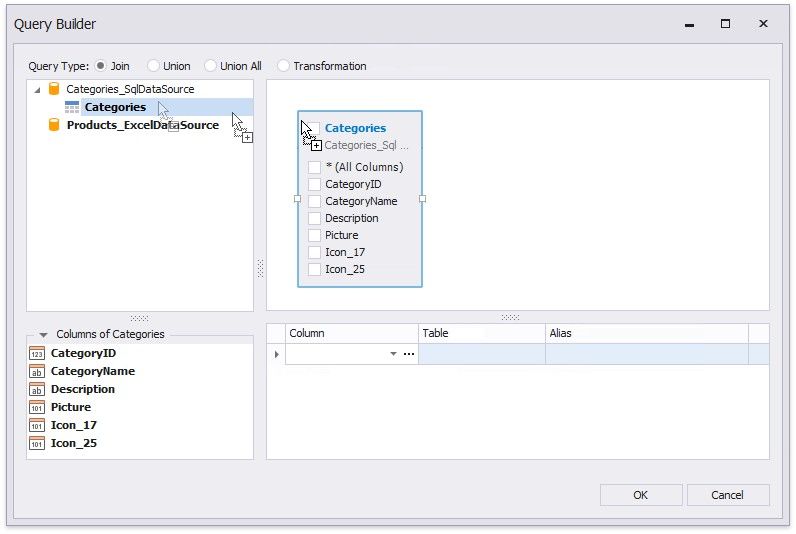Enable the Picture column checkbox
This screenshot has height=534, width=796.
pos(314,235)
